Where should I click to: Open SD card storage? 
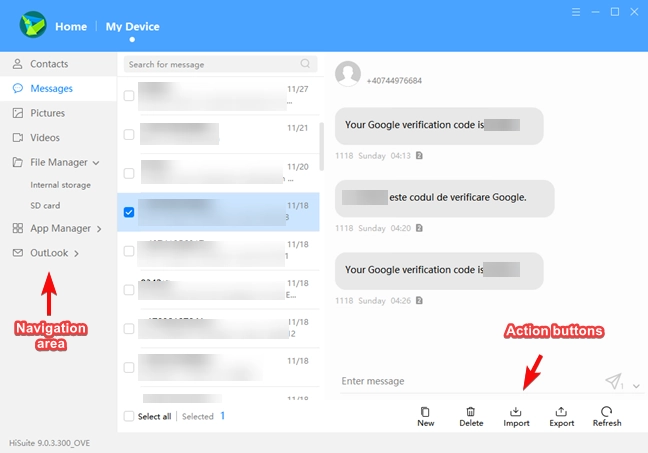click(45, 205)
